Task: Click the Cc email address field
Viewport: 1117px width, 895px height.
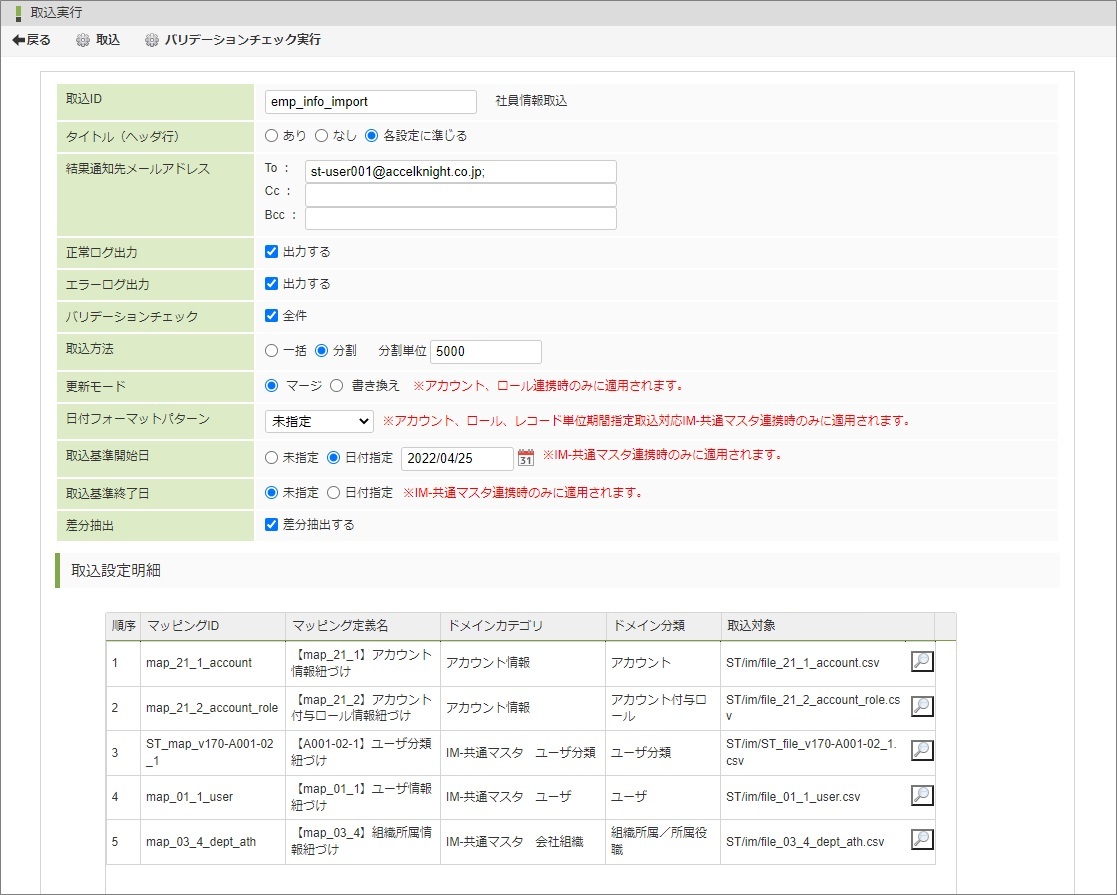Action: click(x=460, y=194)
